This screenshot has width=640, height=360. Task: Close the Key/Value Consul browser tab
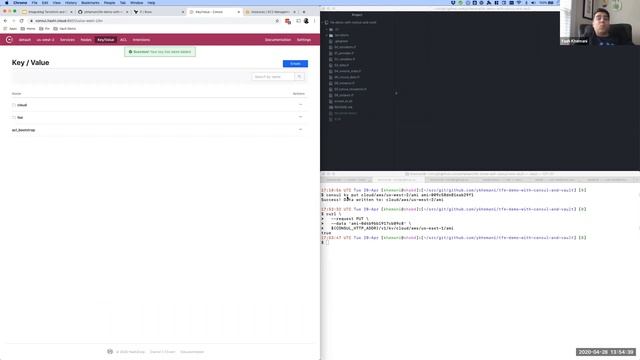239,12
